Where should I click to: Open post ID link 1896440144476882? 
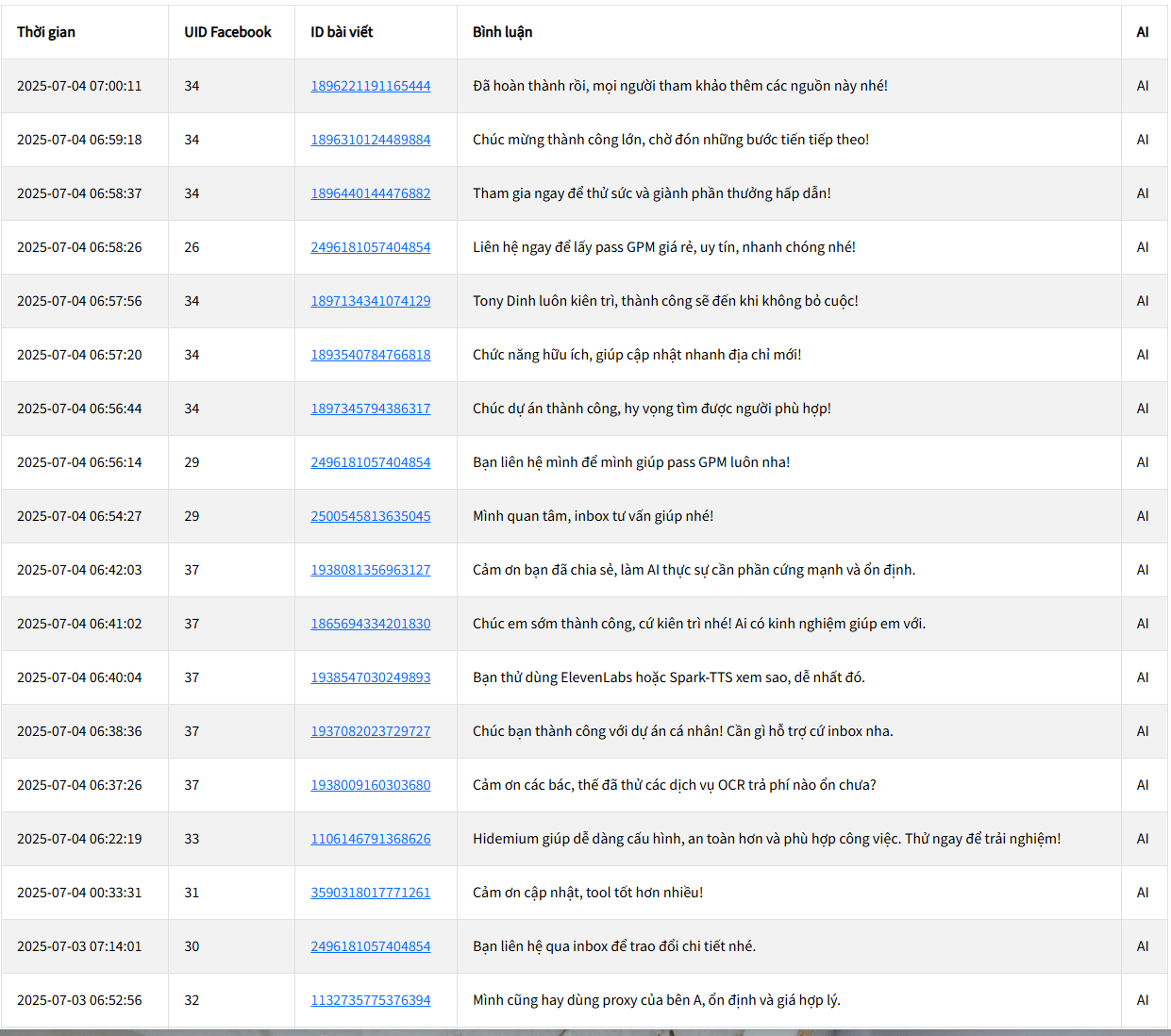(x=371, y=193)
